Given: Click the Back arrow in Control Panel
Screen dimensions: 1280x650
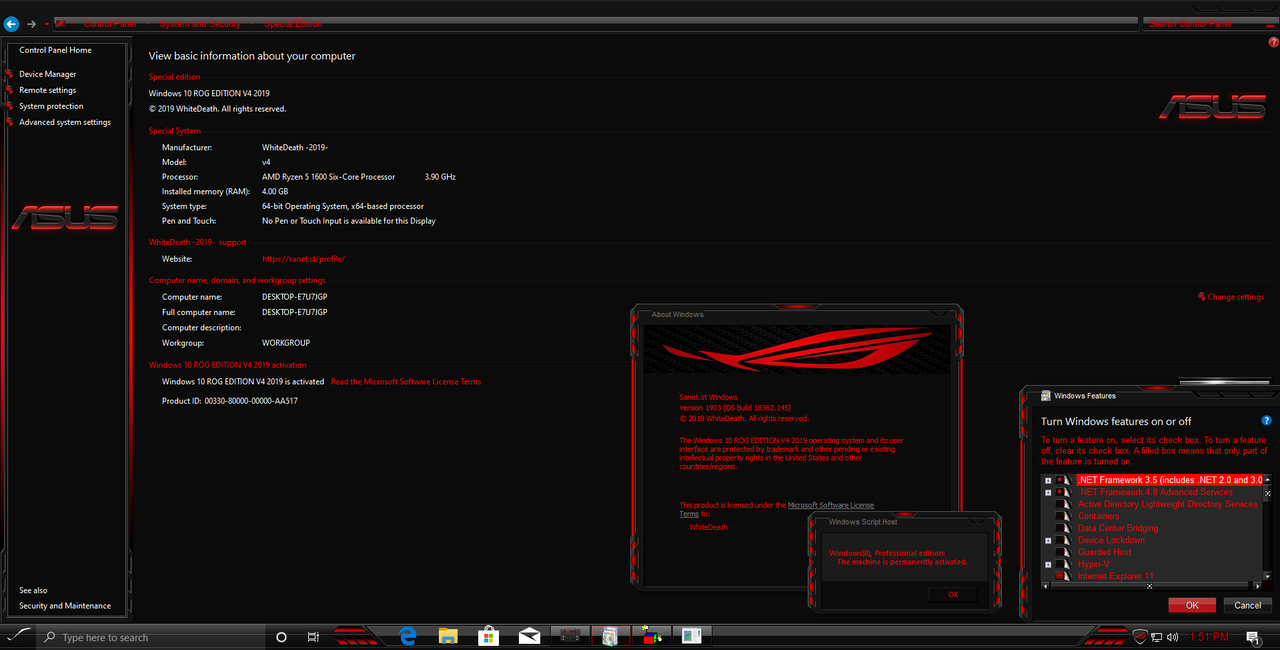Looking at the screenshot, I should tap(11, 24).
